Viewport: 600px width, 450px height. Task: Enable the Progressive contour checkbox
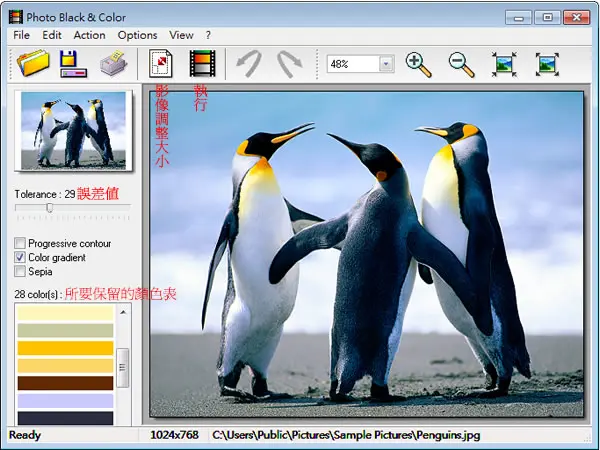point(20,243)
